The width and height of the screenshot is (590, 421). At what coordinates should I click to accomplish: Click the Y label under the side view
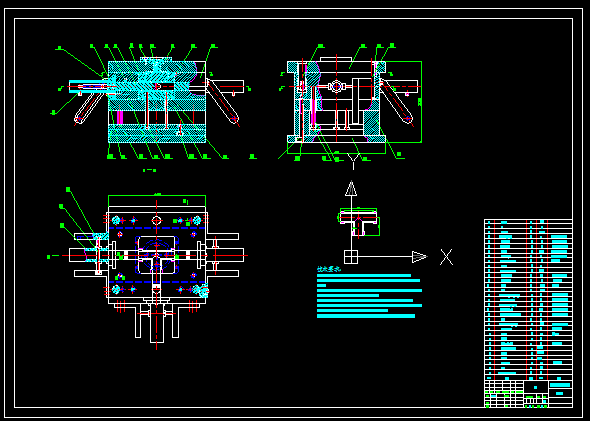[353, 161]
